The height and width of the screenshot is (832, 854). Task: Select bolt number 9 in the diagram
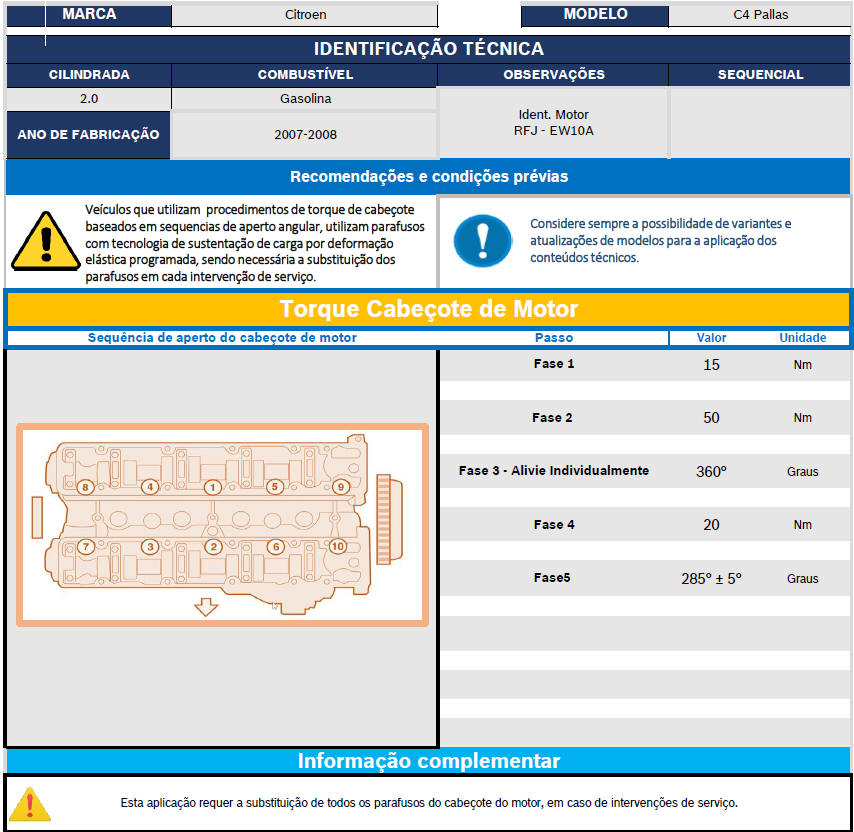pos(341,488)
